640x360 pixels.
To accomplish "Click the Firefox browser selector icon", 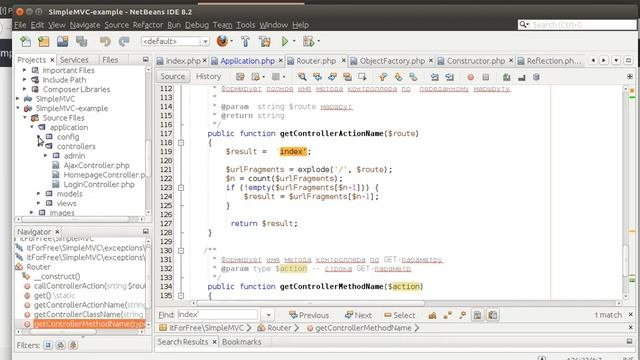I will (x=222, y=41).
